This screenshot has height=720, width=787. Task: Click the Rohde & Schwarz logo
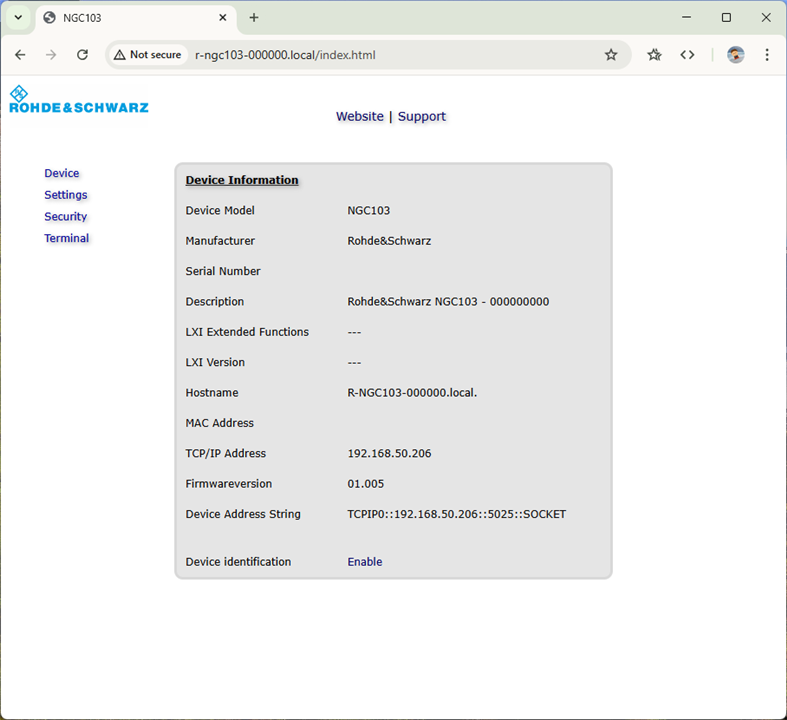78,100
